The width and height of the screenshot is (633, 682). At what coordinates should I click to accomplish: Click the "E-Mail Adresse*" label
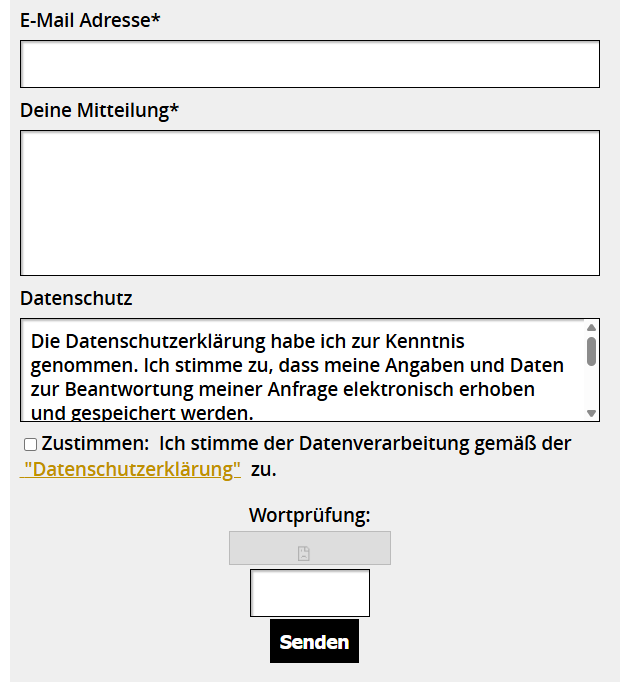click(x=90, y=20)
